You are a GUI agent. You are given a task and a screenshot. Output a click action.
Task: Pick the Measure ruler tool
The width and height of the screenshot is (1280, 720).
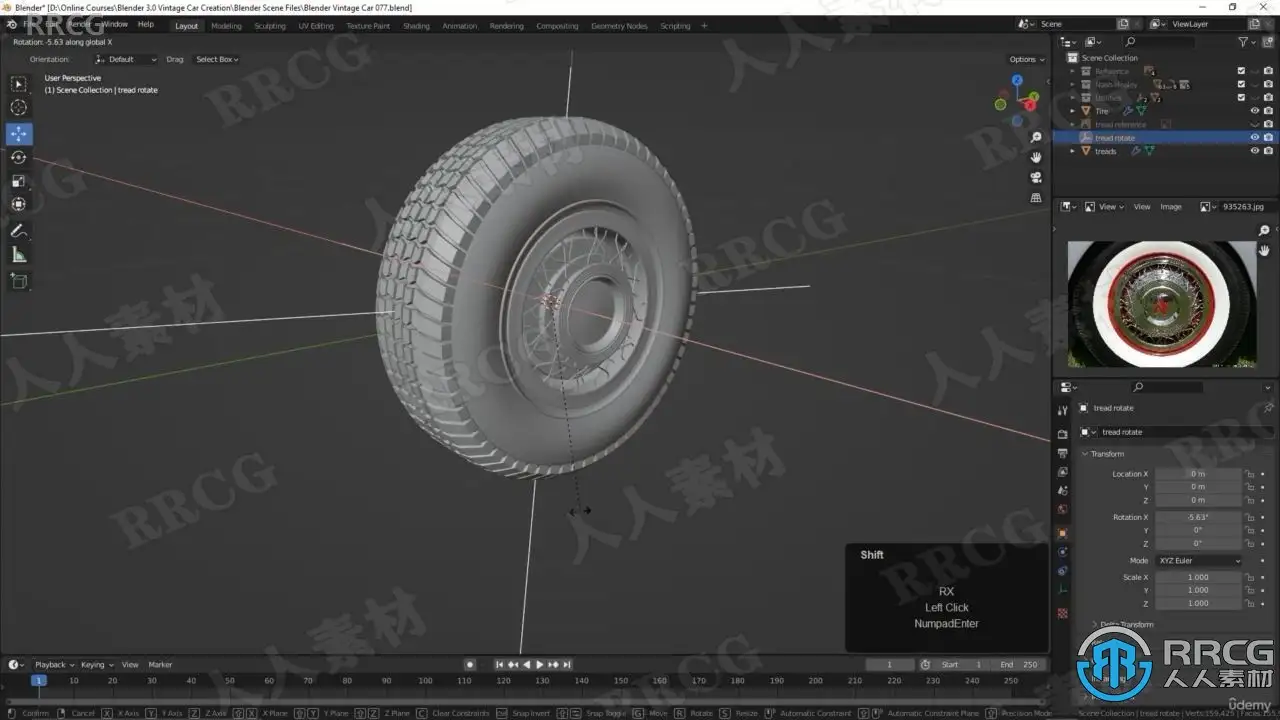pos(19,255)
